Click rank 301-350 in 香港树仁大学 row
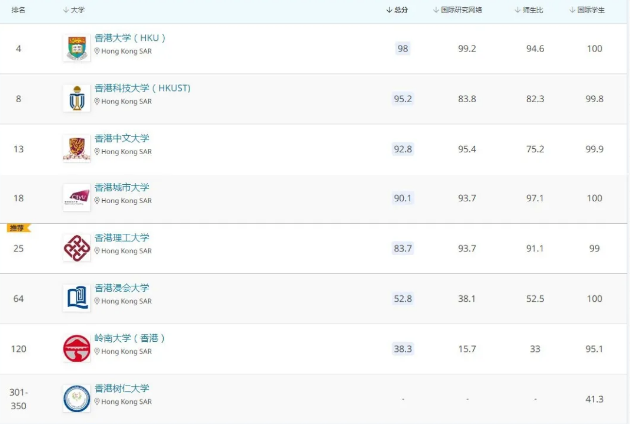 (18, 399)
